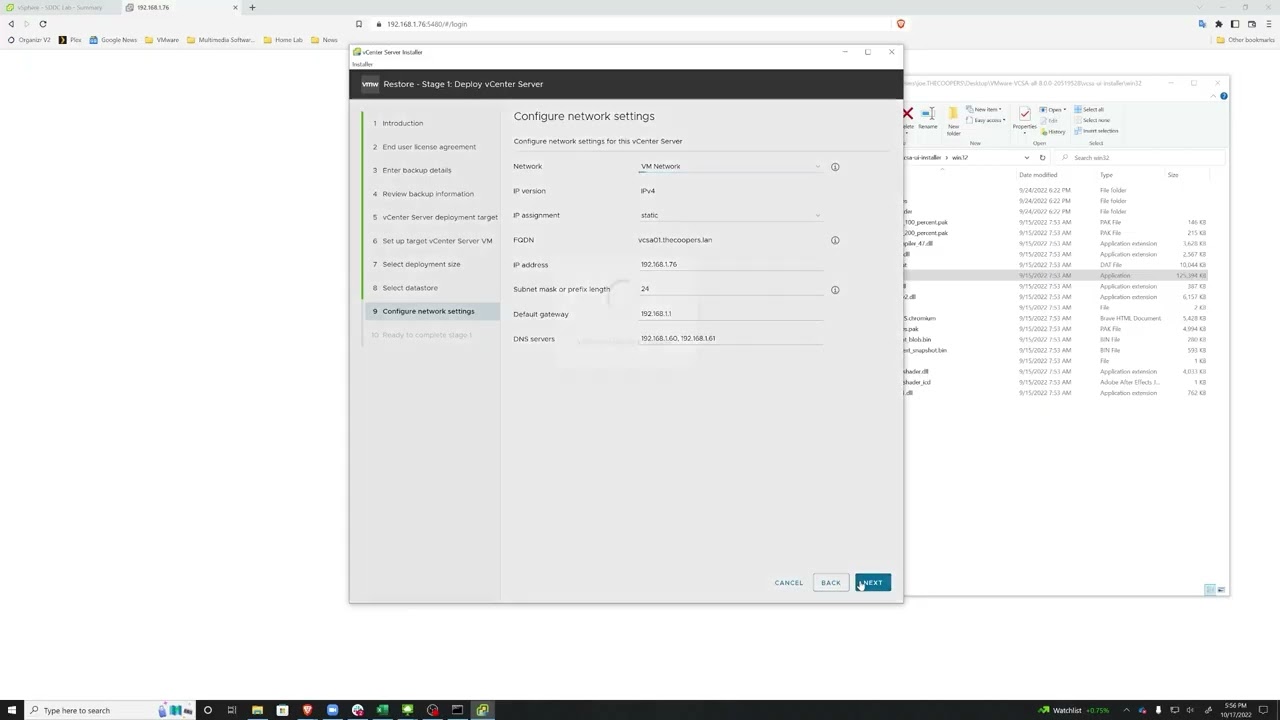The image size is (1280, 720).
Task: Click the BACK button in installer
Action: tap(831, 583)
